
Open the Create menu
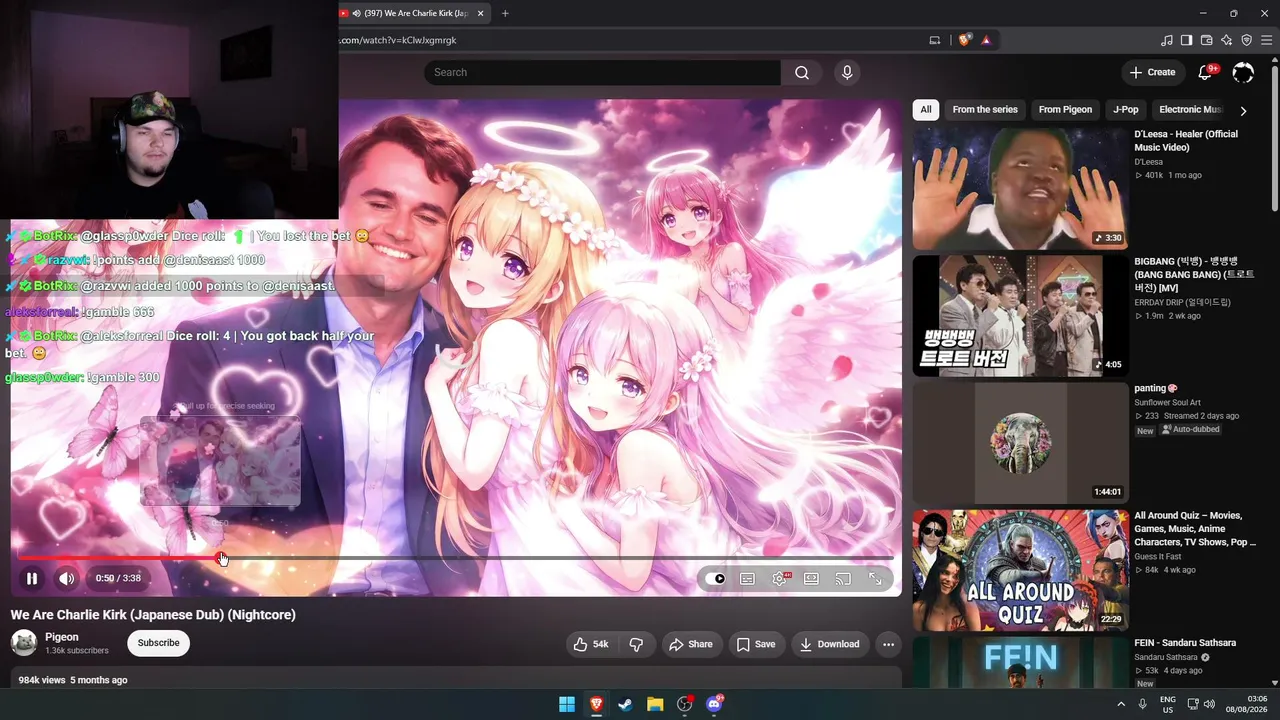(x=1152, y=72)
